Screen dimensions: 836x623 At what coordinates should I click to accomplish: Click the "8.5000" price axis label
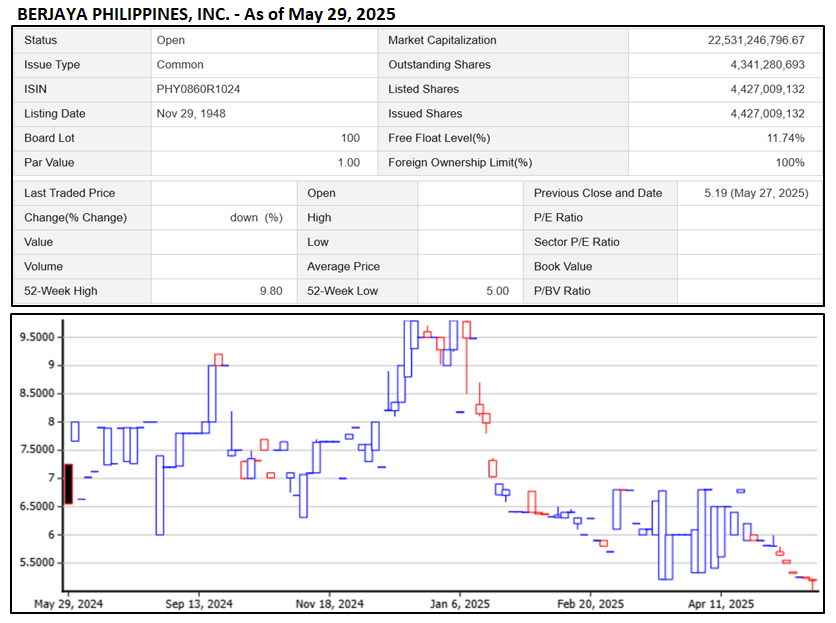pyautogui.click(x=37, y=394)
